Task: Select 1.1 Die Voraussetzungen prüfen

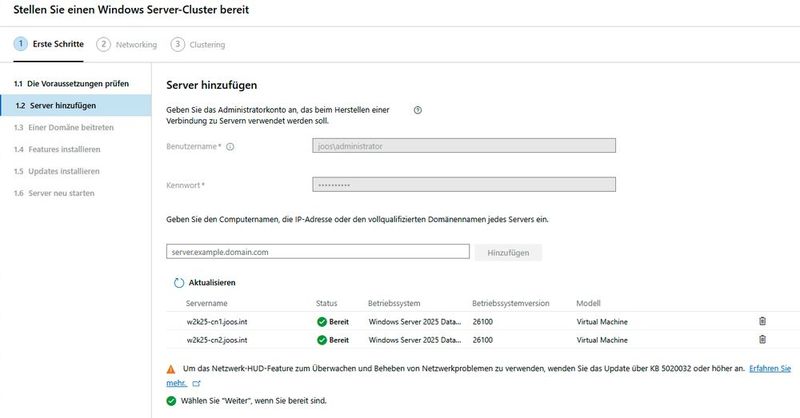Action: (x=71, y=84)
